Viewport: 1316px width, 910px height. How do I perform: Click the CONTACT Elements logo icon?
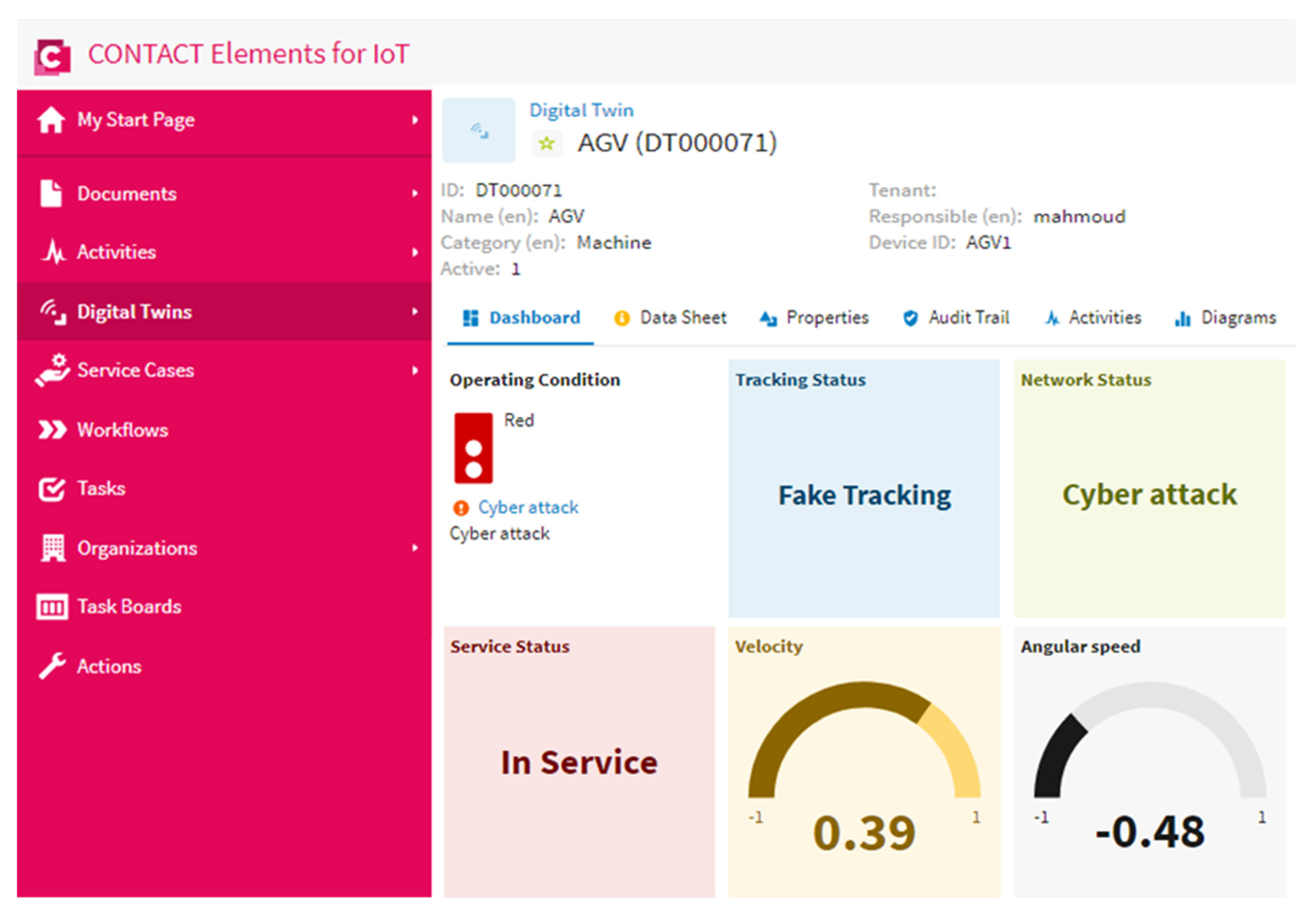click(x=52, y=56)
